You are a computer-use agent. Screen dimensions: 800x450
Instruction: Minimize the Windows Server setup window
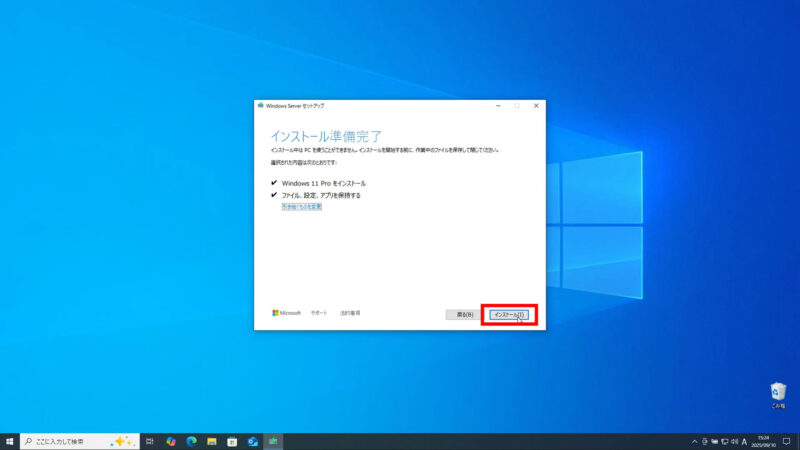[498, 105]
